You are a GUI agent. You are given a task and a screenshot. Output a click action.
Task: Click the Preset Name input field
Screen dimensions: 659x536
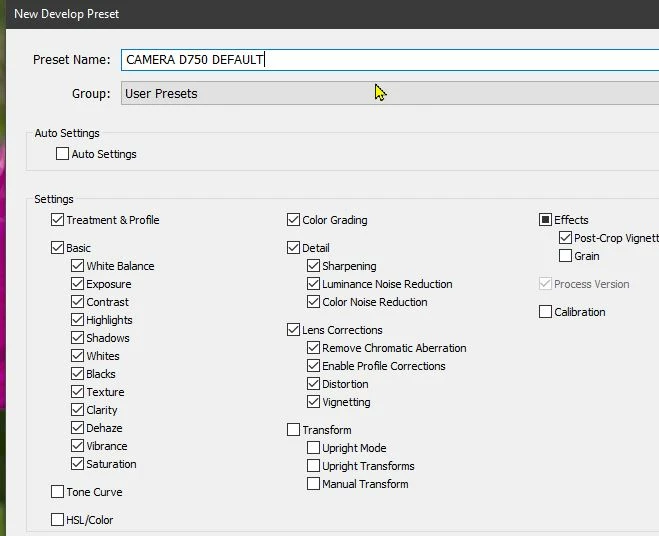point(390,60)
